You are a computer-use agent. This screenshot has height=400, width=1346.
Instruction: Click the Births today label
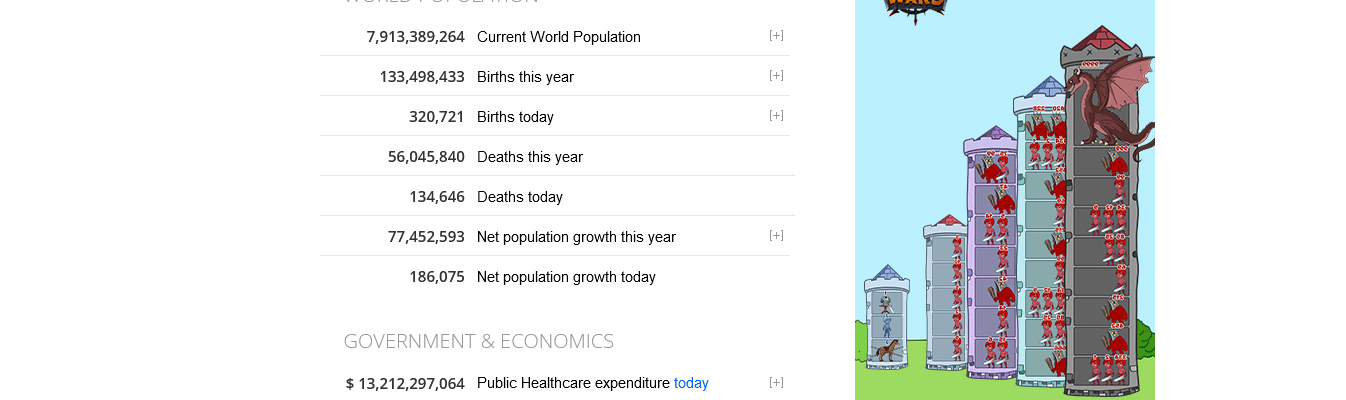(x=515, y=117)
